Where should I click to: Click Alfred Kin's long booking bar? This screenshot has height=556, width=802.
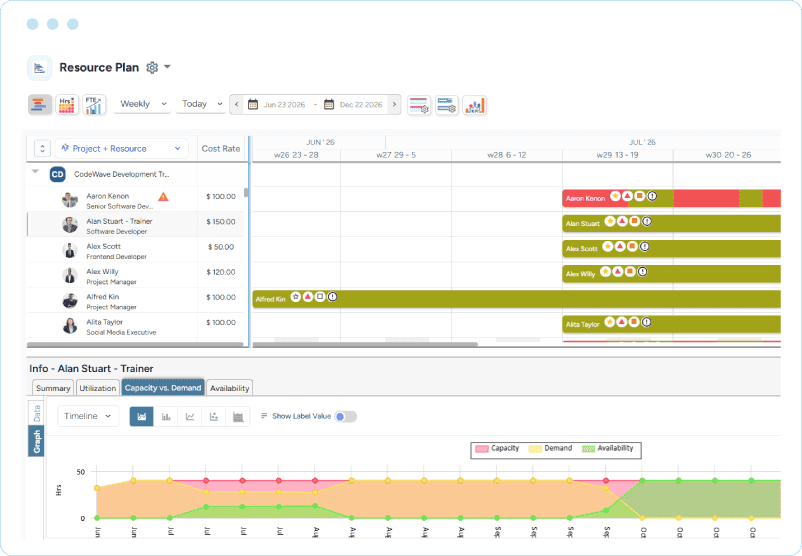(517, 299)
